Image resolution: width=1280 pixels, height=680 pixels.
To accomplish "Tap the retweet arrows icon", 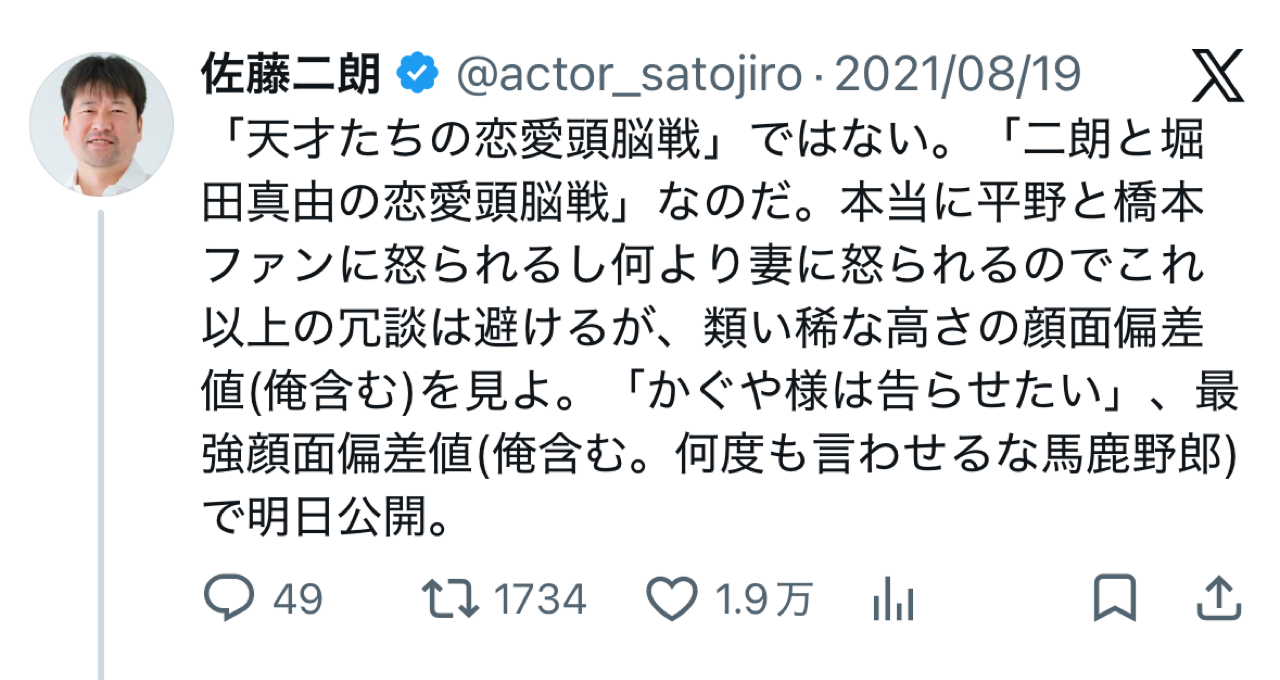I will [449, 599].
